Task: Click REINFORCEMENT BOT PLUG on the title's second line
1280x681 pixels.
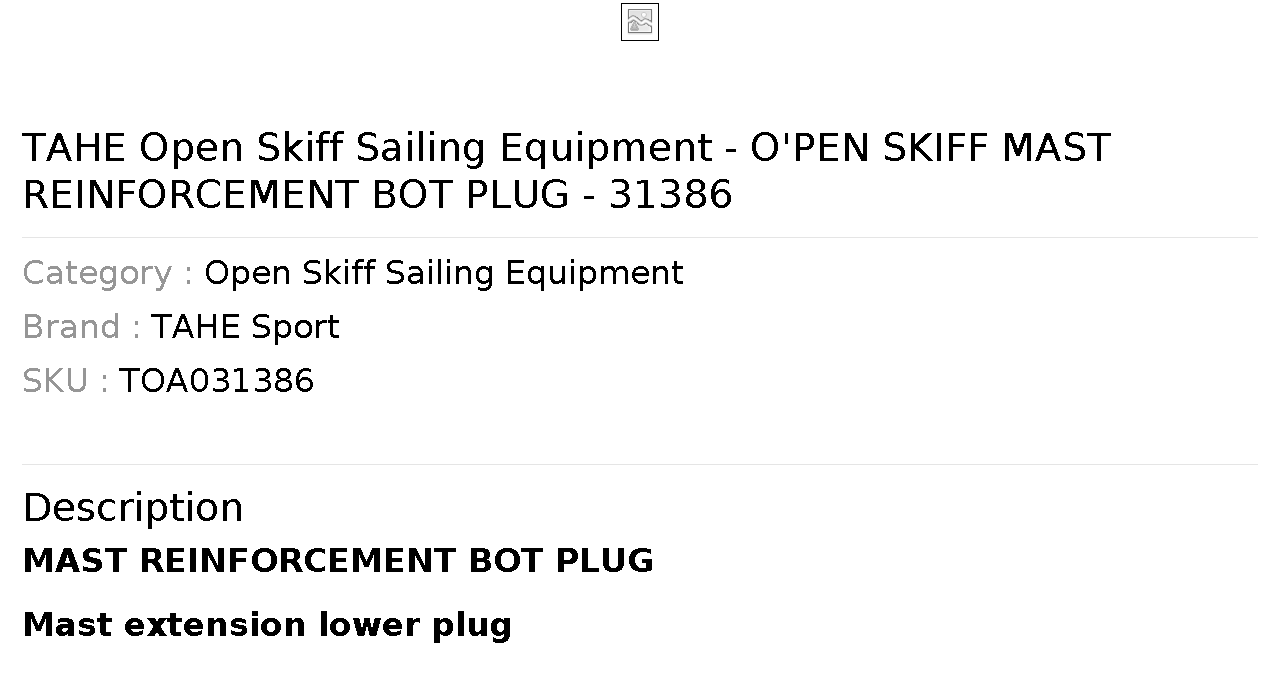Action: point(296,194)
